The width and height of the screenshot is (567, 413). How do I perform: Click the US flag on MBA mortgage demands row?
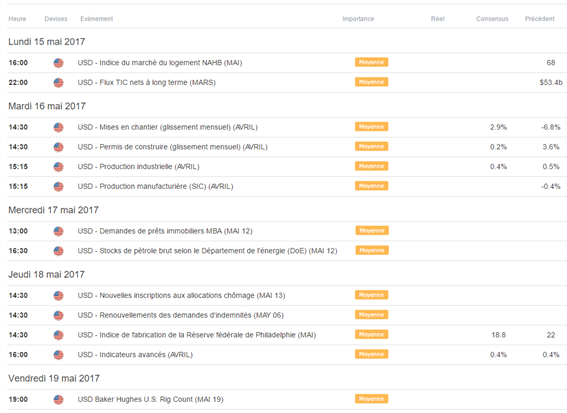tap(59, 231)
